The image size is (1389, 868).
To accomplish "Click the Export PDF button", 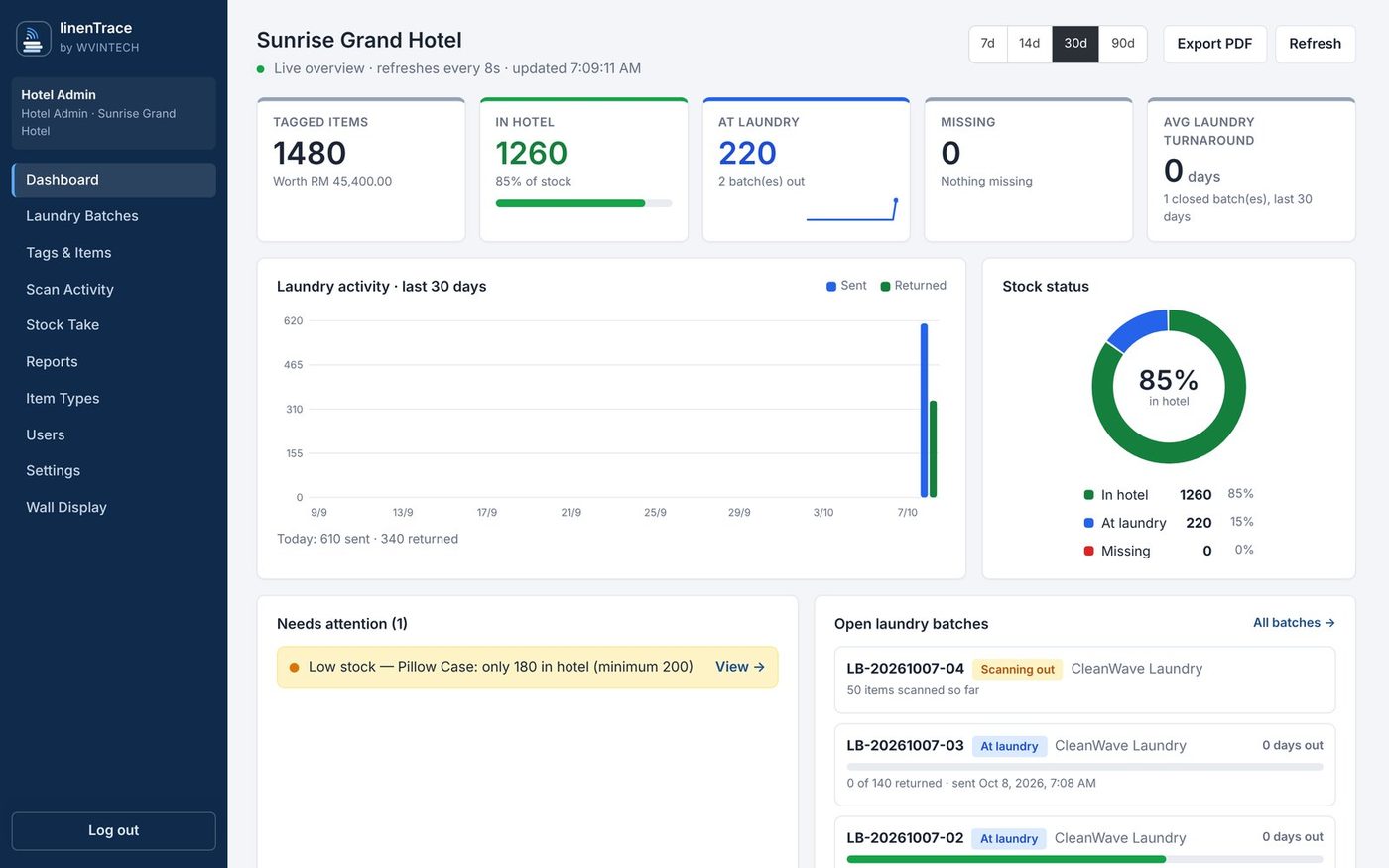I will point(1214,44).
